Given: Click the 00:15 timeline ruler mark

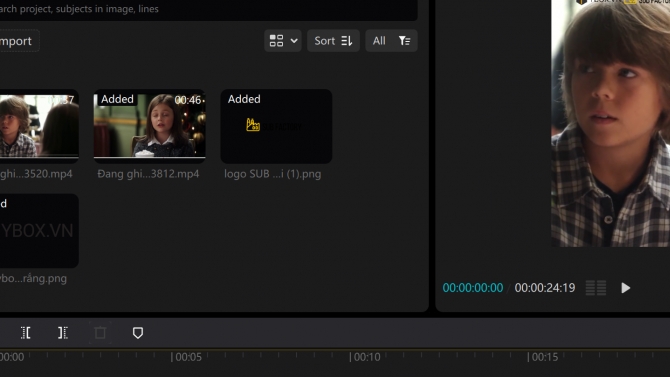Looking at the screenshot, I should tap(543, 357).
